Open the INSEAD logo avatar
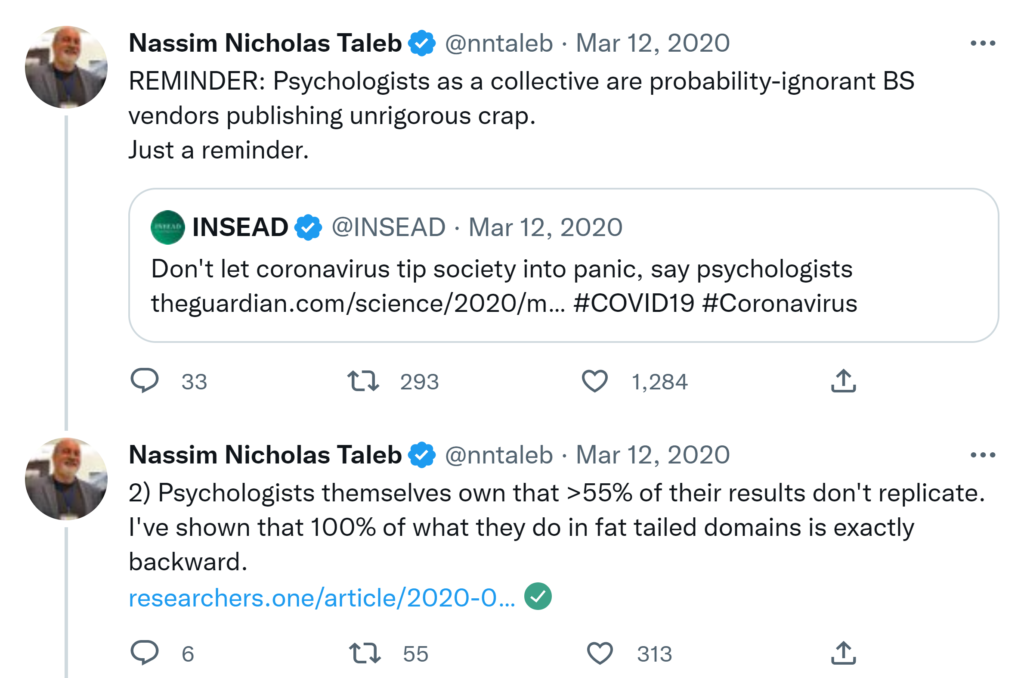 coord(168,227)
